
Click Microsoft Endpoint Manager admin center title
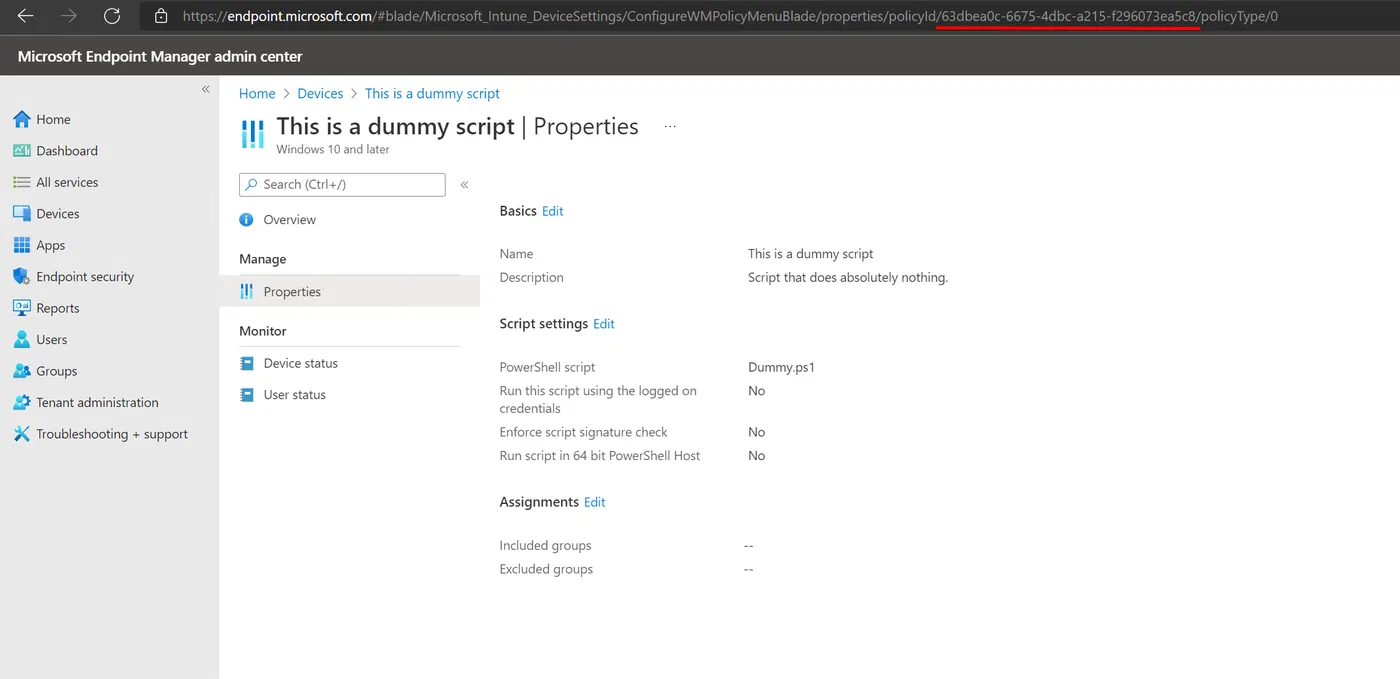tap(160, 57)
